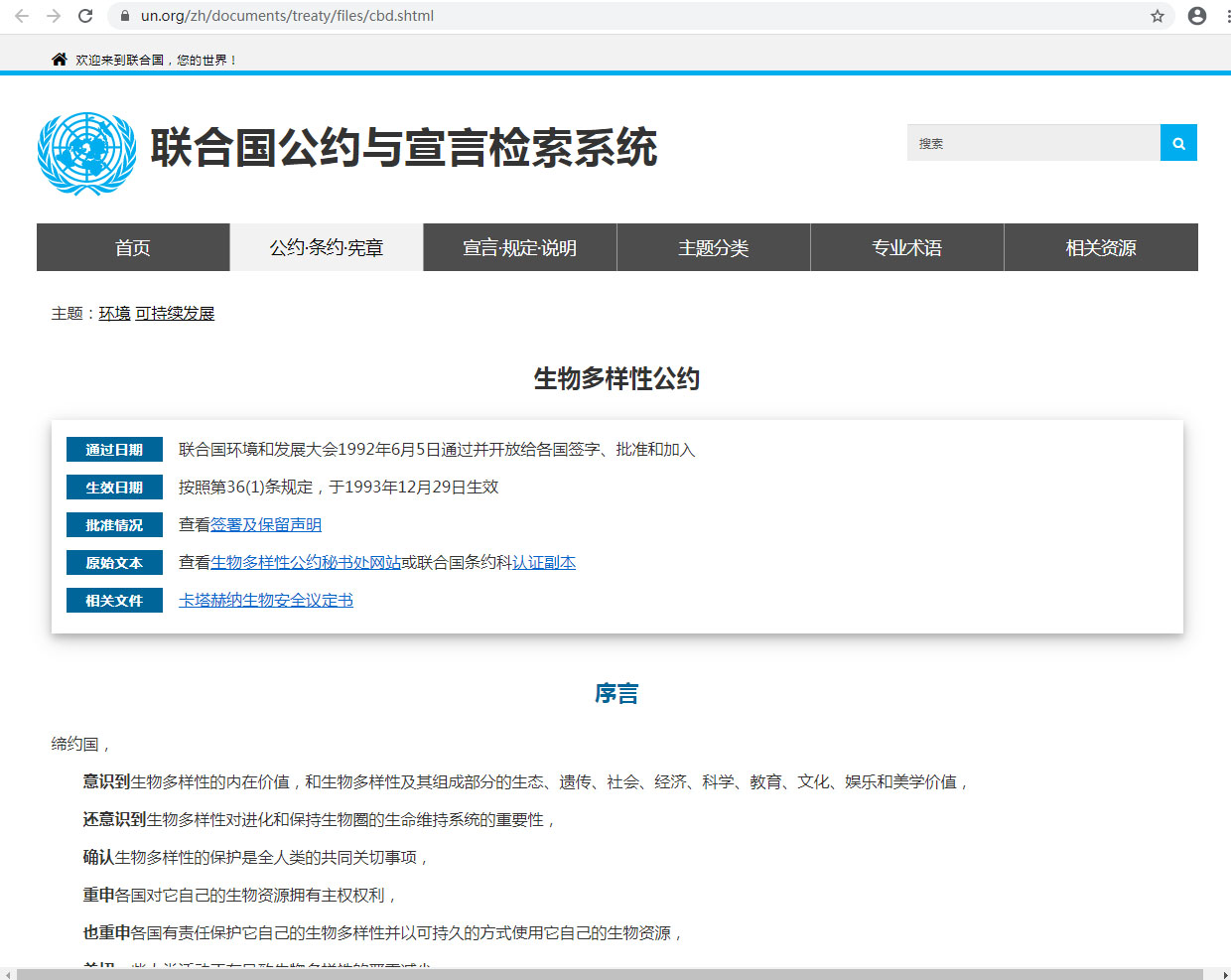Image resolution: width=1231 pixels, height=980 pixels.
Task: Go forward with the browser forward arrow
Action: tap(54, 16)
